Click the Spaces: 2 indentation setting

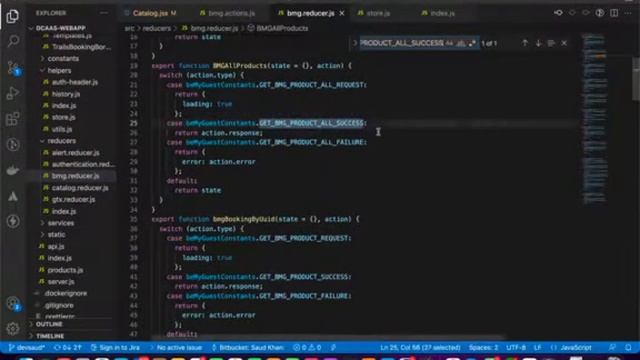coord(483,347)
